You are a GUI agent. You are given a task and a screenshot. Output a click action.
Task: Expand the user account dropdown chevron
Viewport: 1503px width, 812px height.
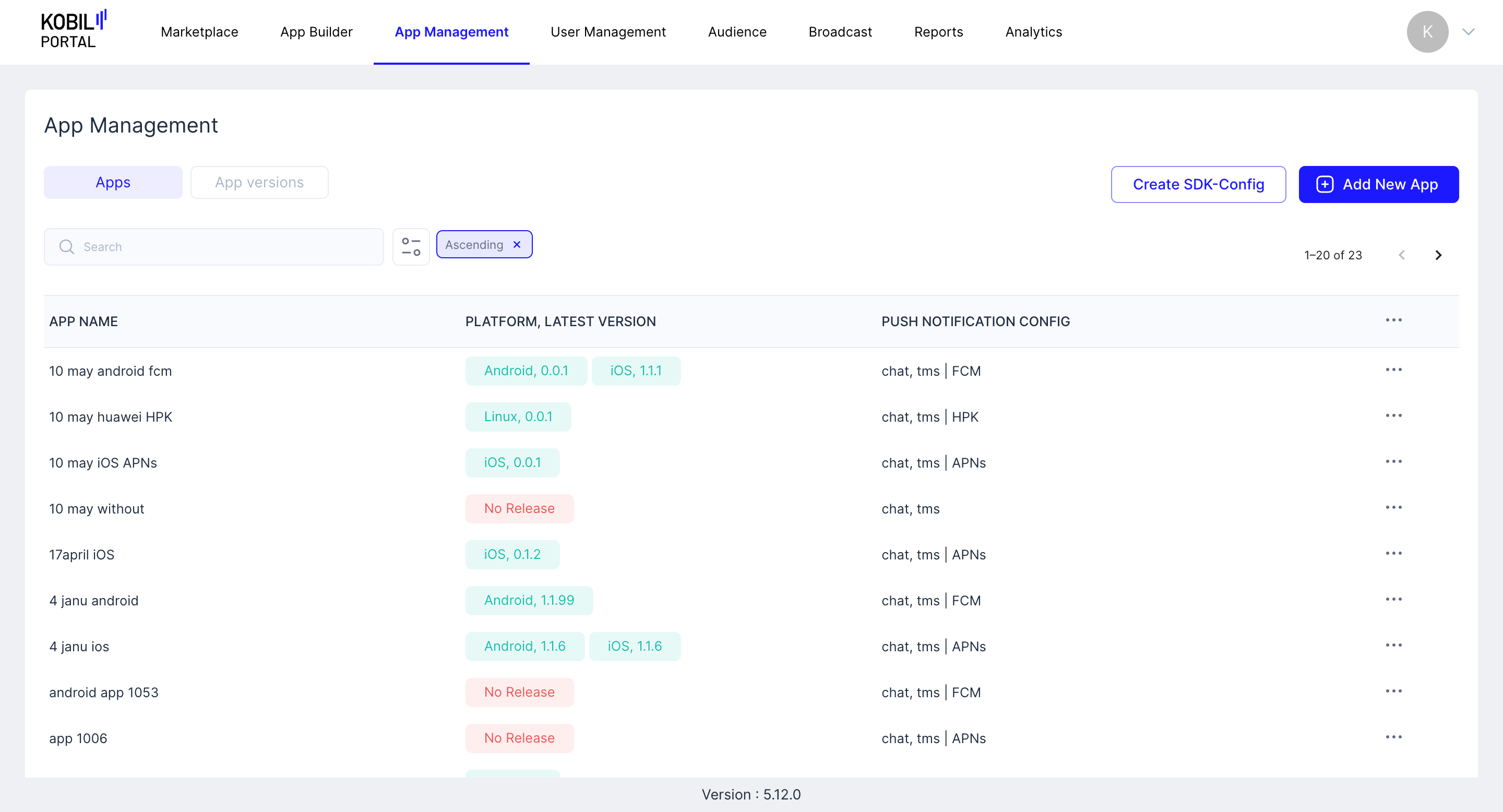coord(1468,32)
